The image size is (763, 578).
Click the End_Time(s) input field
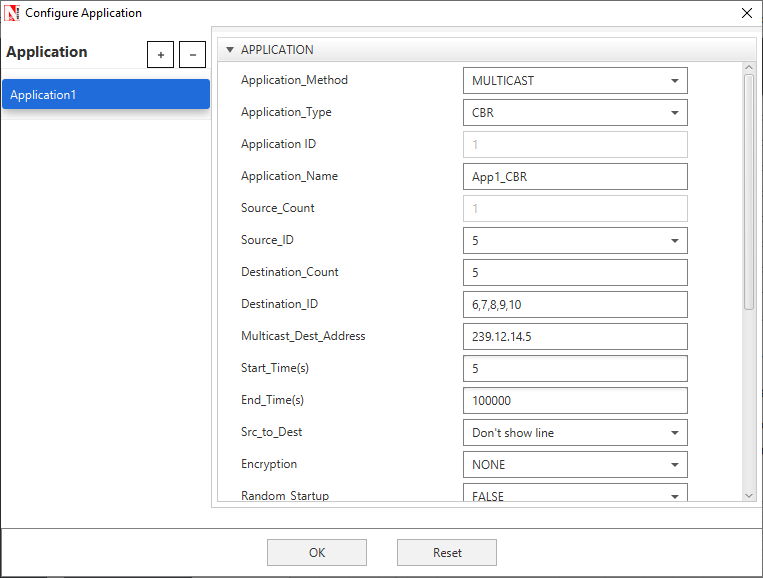(575, 401)
